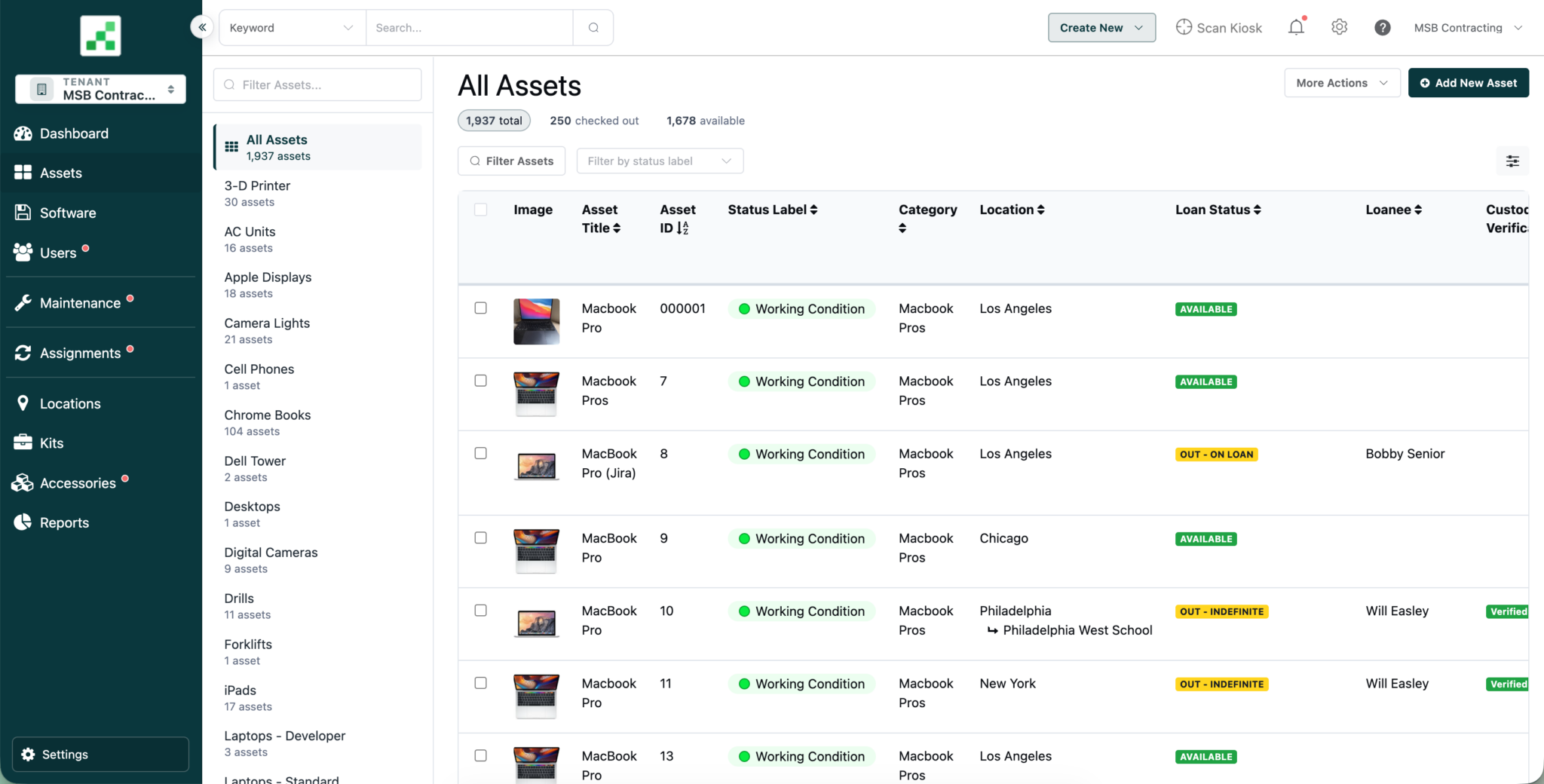Click the MacBook Pro (Jira) thumbnail
This screenshot has height=784, width=1544.
537,466
